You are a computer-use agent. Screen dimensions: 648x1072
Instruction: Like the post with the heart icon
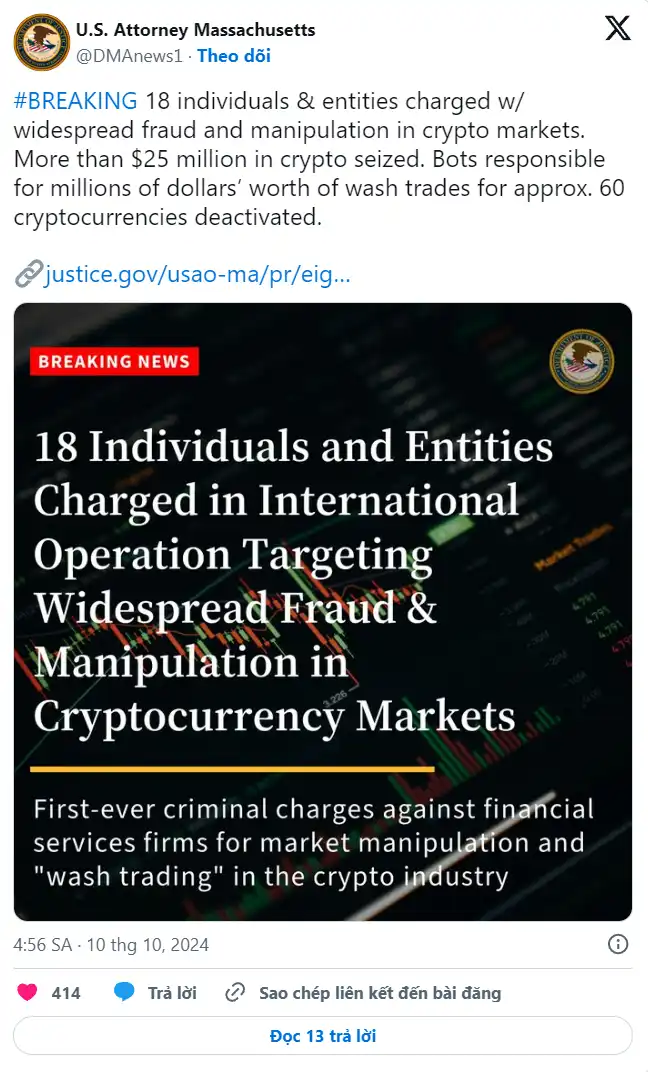pos(28,993)
